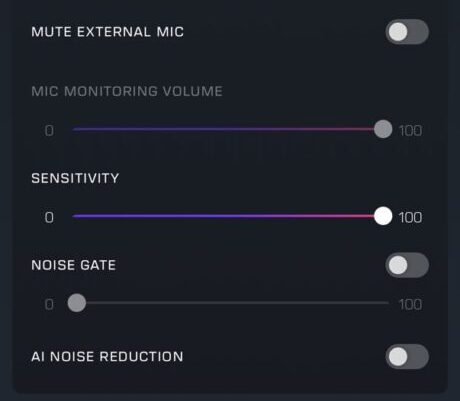Screen dimensions: 460x401
Task: Click the Noise Gate slider 100 label
Action: [410, 304]
